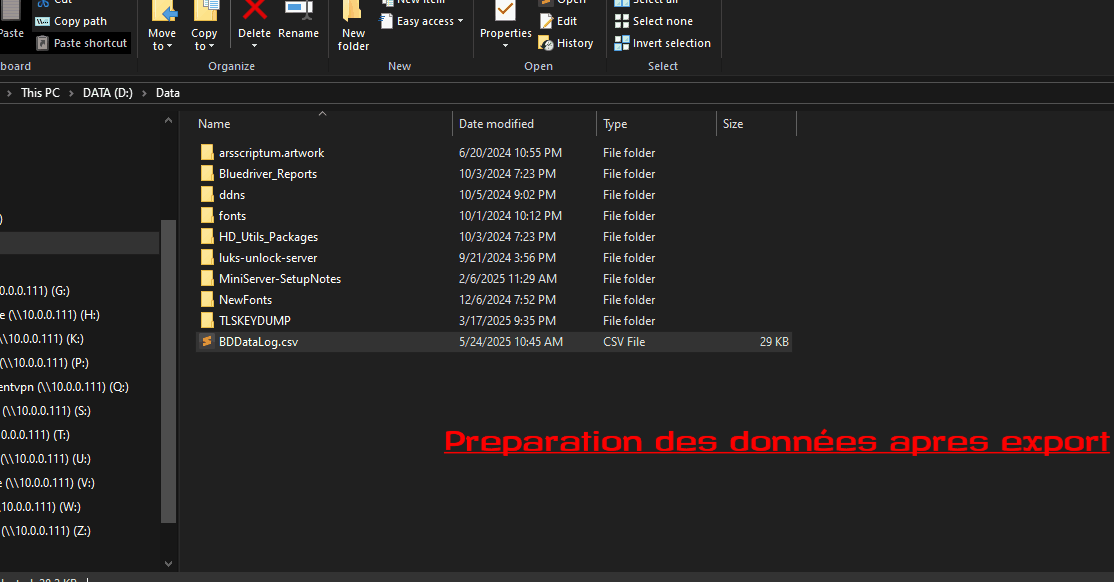
Task: Click the navigation pane scrollbar thumb
Action: [x=168, y=372]
